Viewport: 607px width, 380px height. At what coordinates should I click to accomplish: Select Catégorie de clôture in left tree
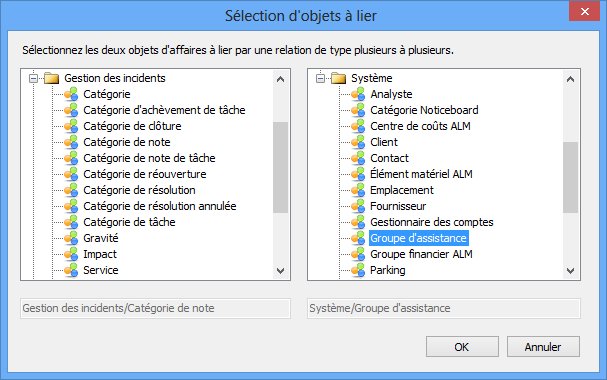[132, 126]
